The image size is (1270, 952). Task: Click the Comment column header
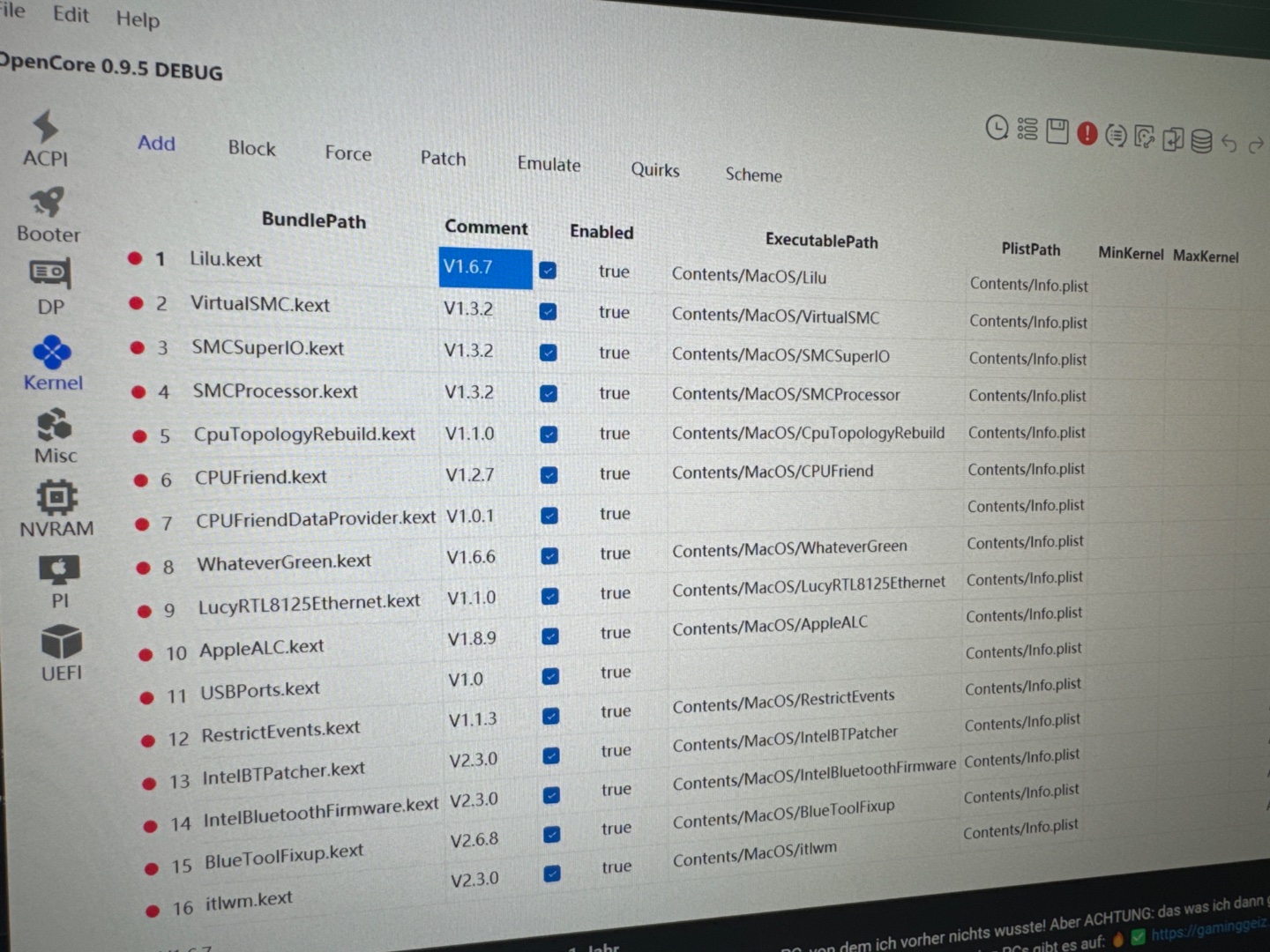pyautogui.click(x=486, y=227)
